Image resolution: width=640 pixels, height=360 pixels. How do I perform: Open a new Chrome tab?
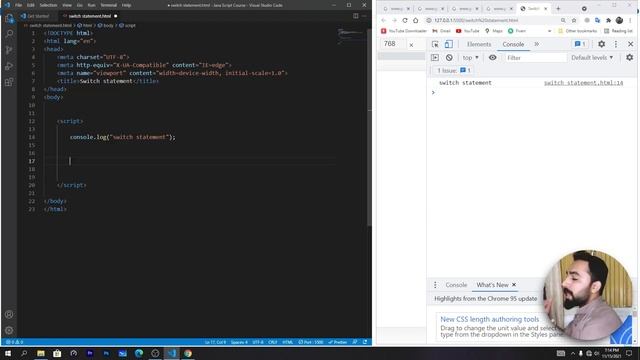(558, 9)
